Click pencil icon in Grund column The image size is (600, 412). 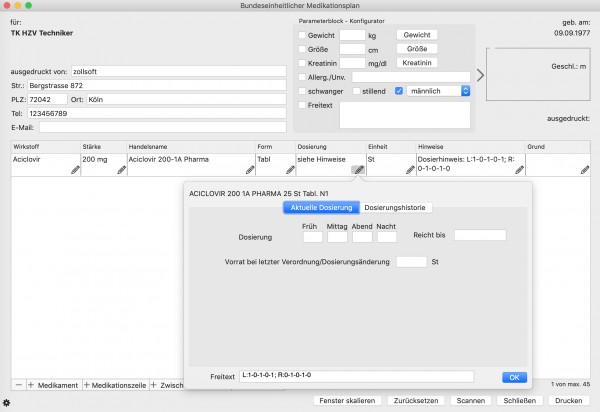(x=585, y=170)
